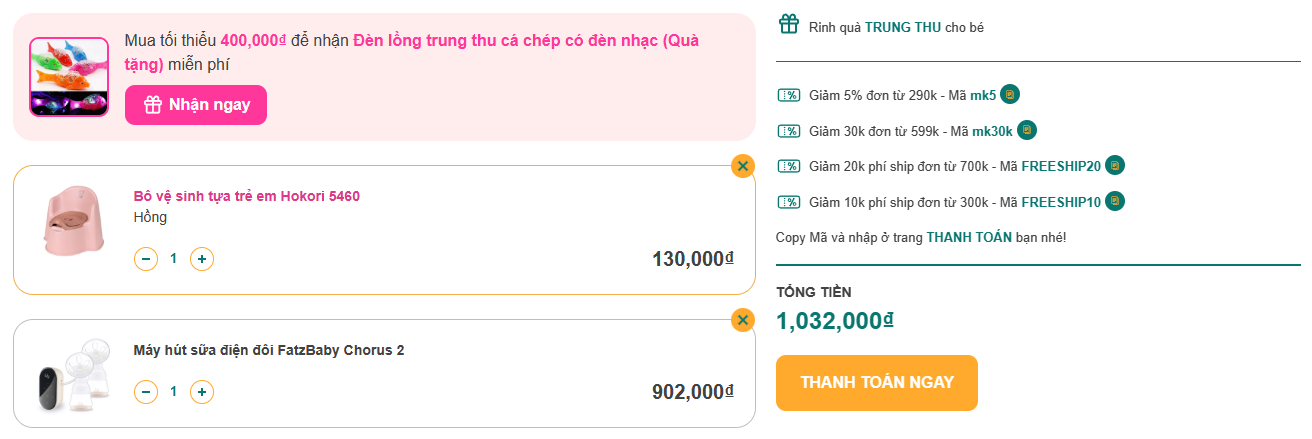
Task: Remove Hokori 5460 potty from cart
Action: (x=742, y=166)
